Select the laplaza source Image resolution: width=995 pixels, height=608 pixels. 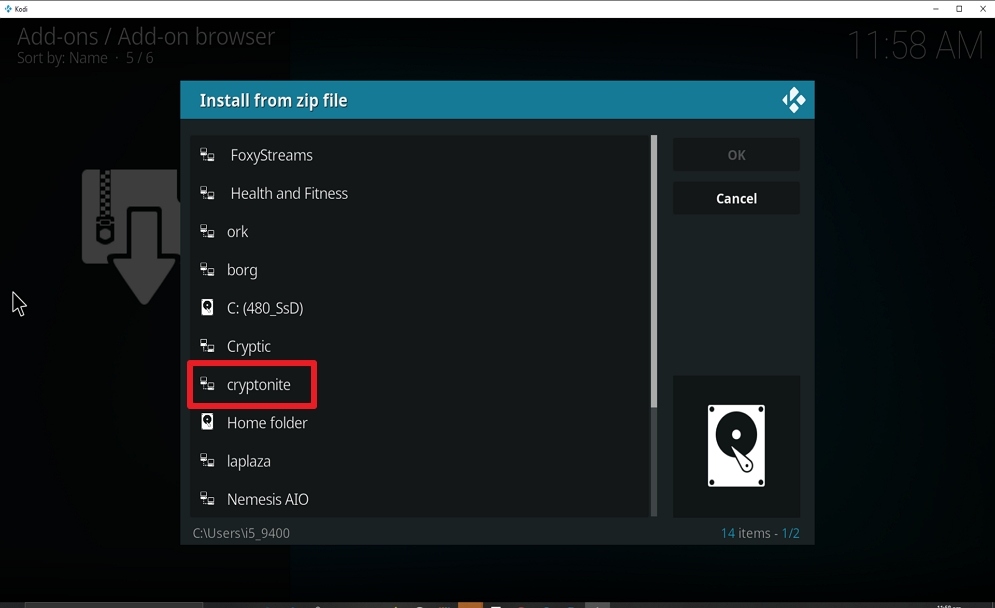pyautogui.click(x=420, y=461)
